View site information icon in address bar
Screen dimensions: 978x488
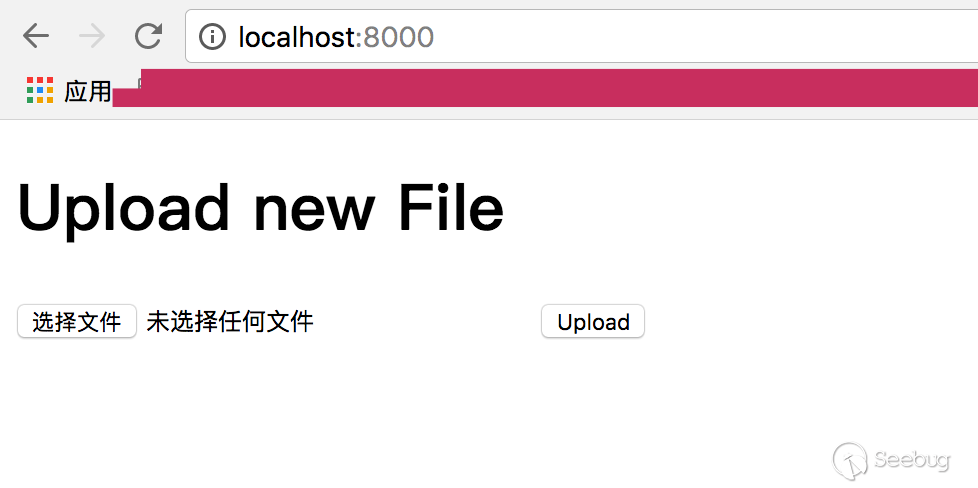pos(212,37)
